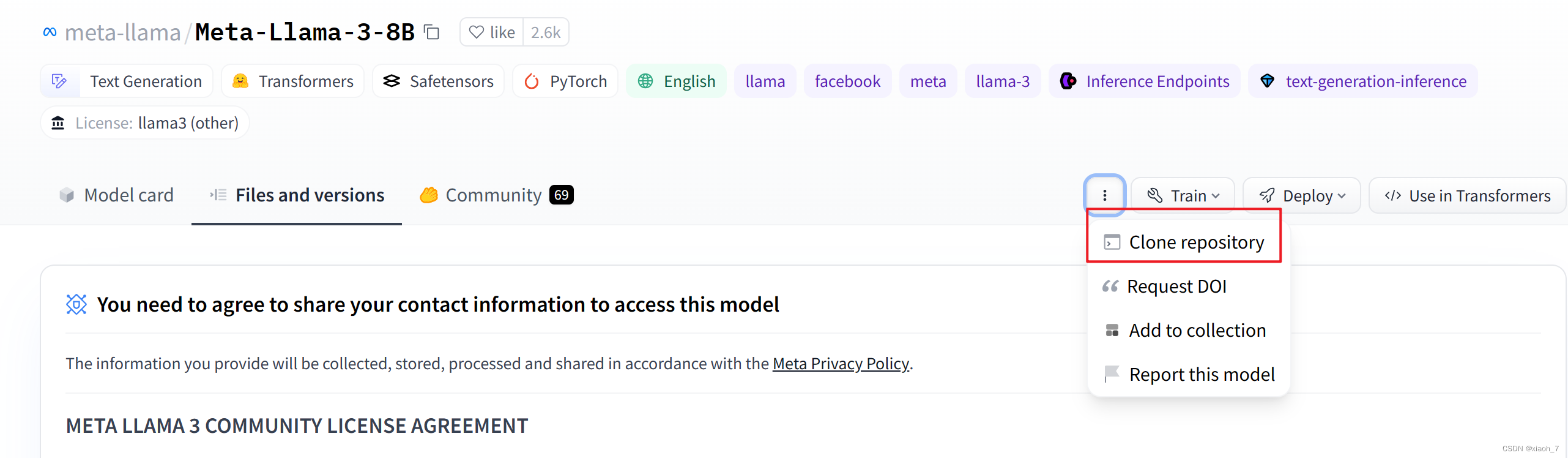Open the Community tab

[496, 195]
